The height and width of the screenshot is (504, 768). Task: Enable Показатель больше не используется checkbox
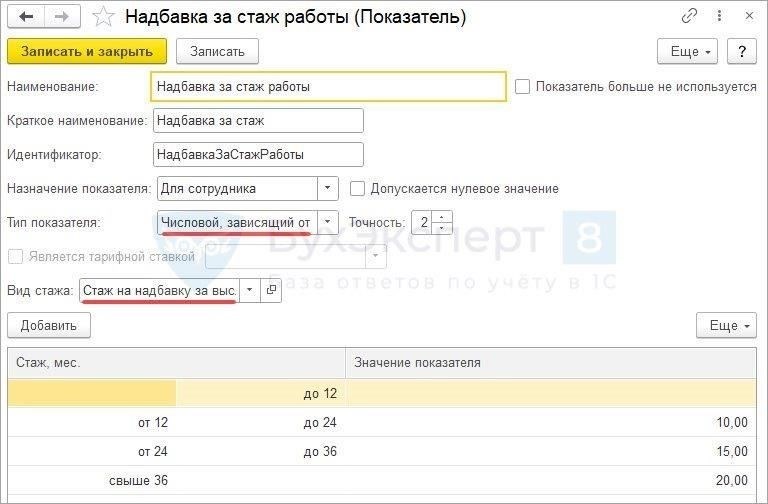[522, 87]
